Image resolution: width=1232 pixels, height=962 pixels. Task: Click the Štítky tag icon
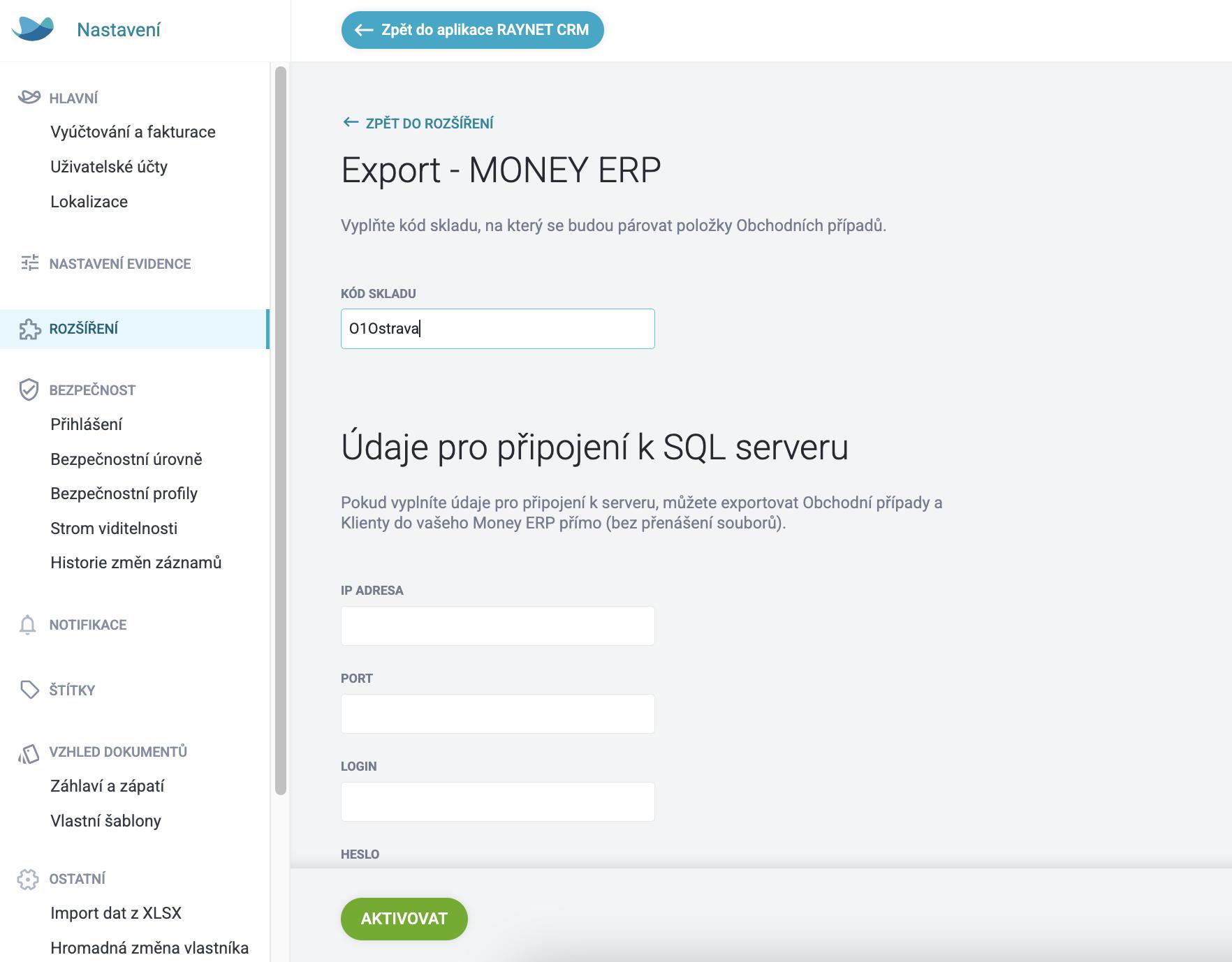[29, 690]
